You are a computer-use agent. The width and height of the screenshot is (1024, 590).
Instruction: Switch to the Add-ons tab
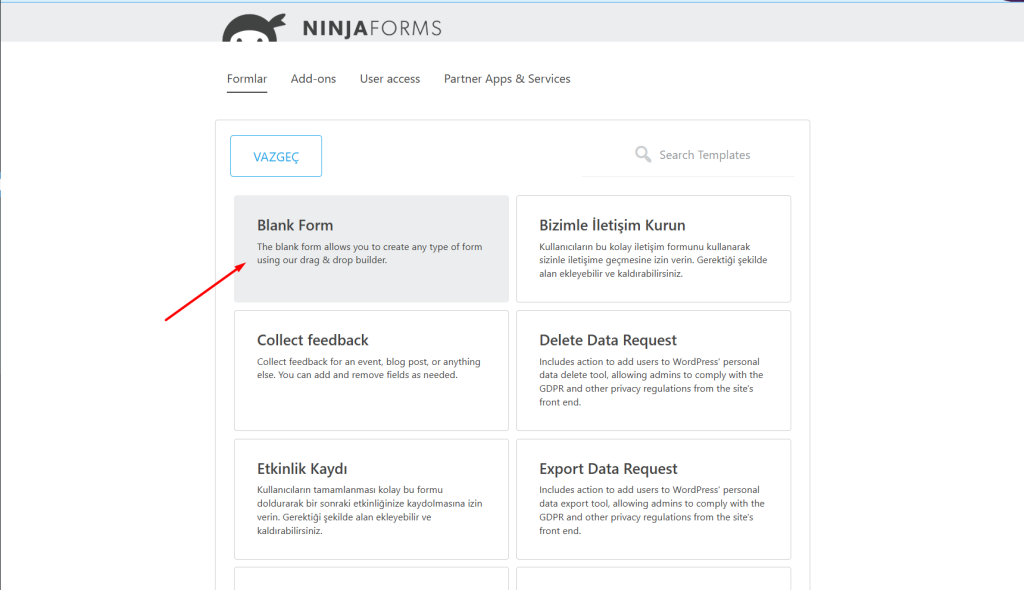pyautogui.click(x=313, y=78)
